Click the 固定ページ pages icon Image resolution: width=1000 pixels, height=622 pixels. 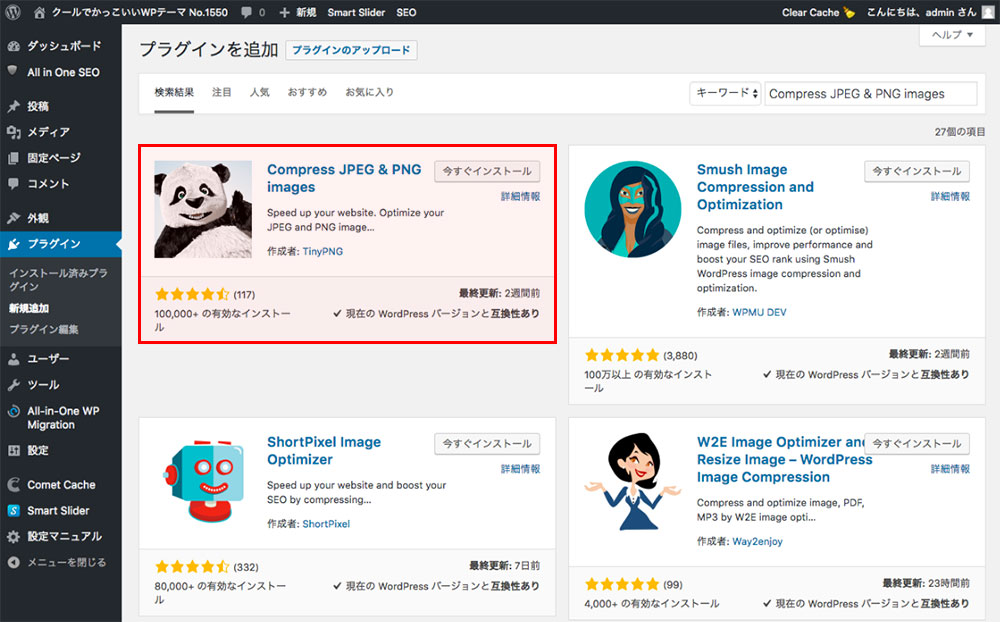13,158
